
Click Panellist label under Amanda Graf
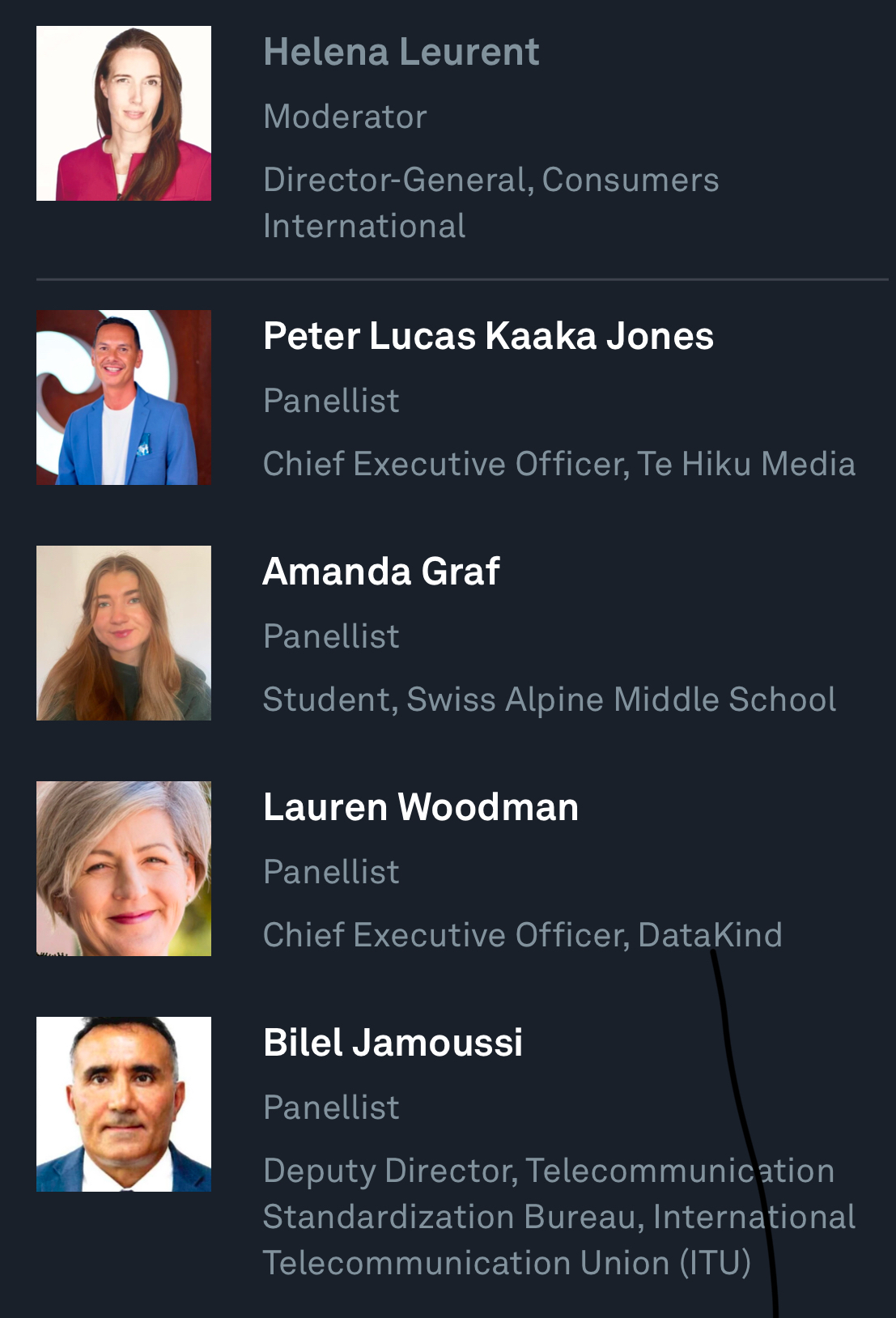[331, 636]
